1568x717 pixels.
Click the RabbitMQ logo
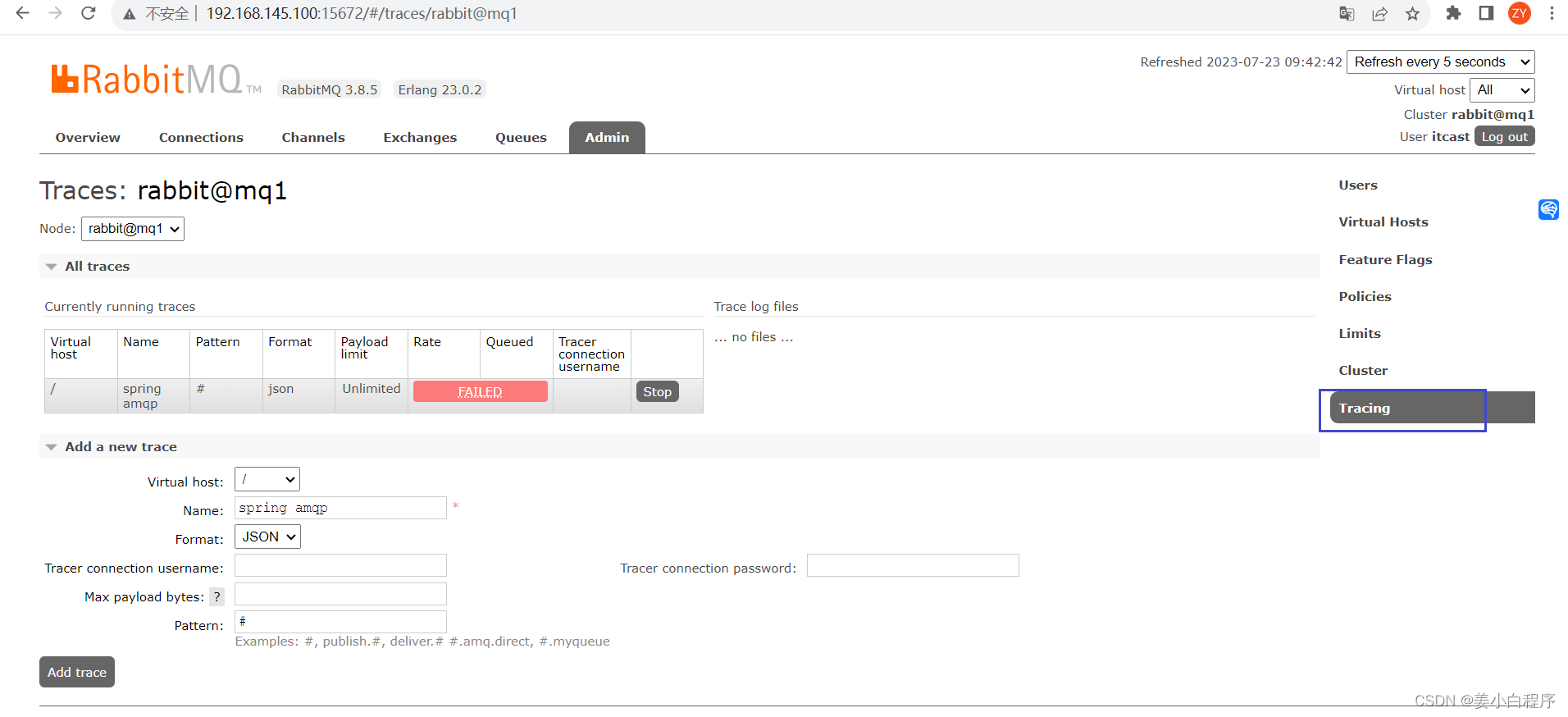tap(156, 80)
